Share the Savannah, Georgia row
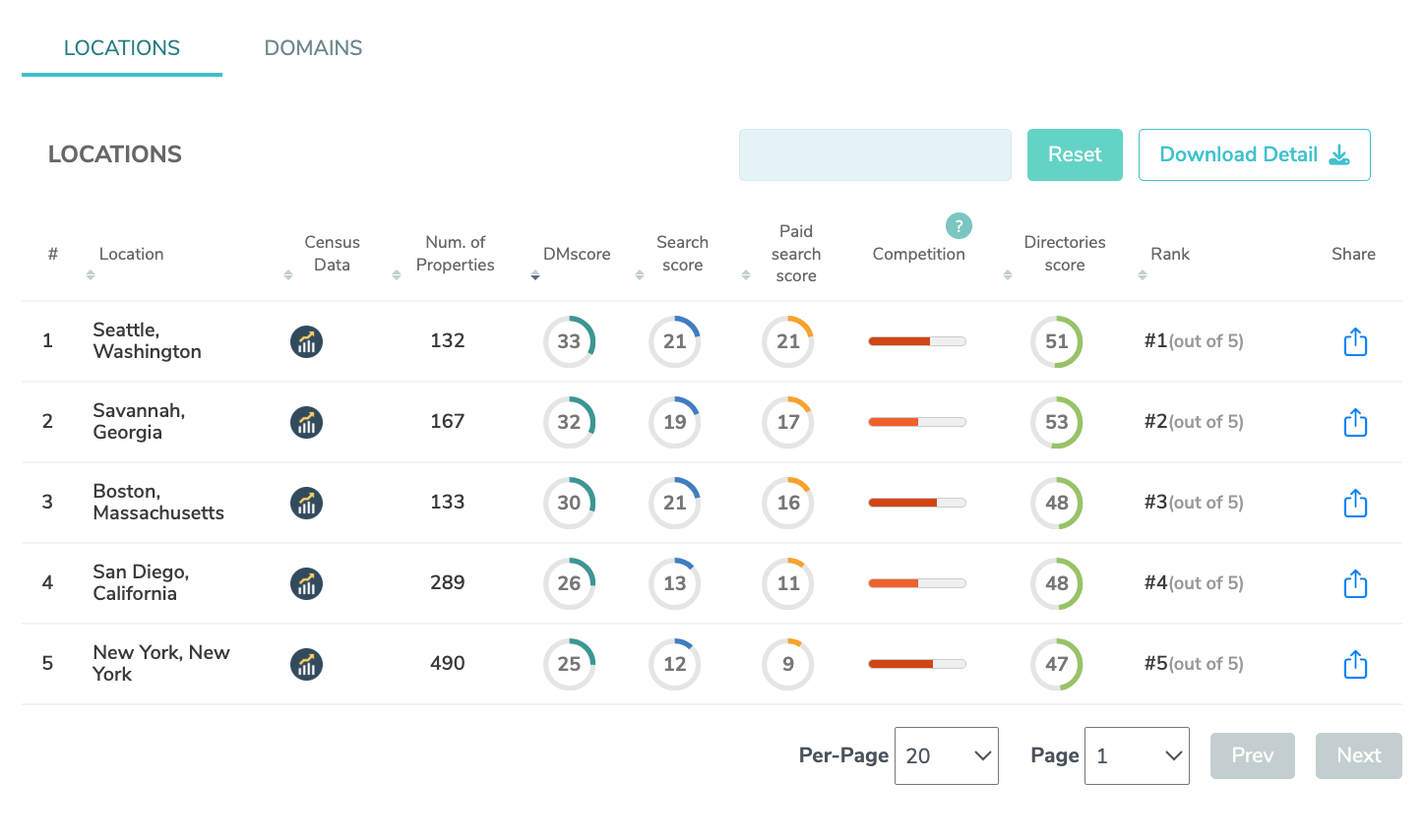This screenshot has height=840, width=1425. point(1355,422)
